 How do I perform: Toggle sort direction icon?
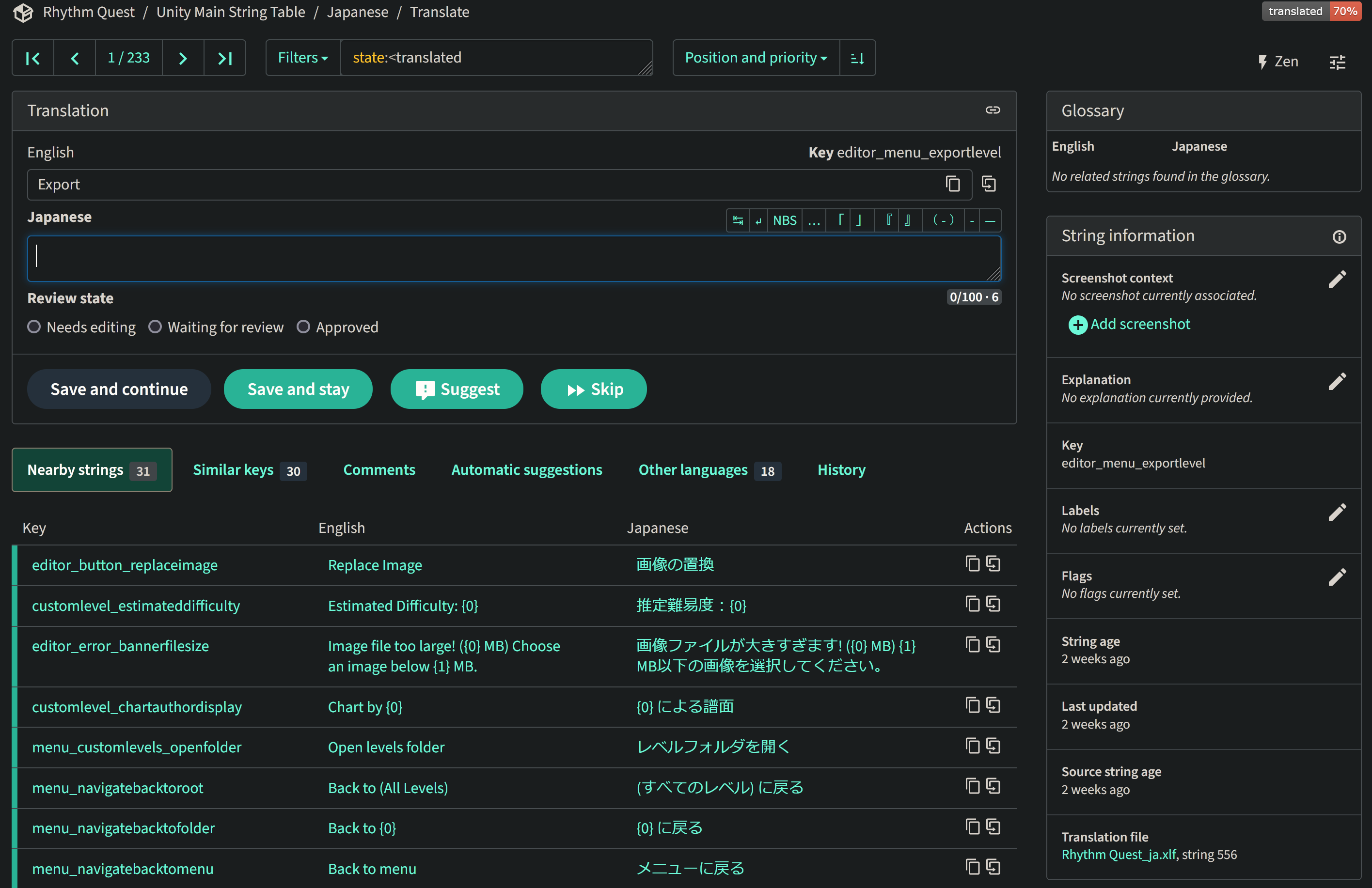coord(857,58)
